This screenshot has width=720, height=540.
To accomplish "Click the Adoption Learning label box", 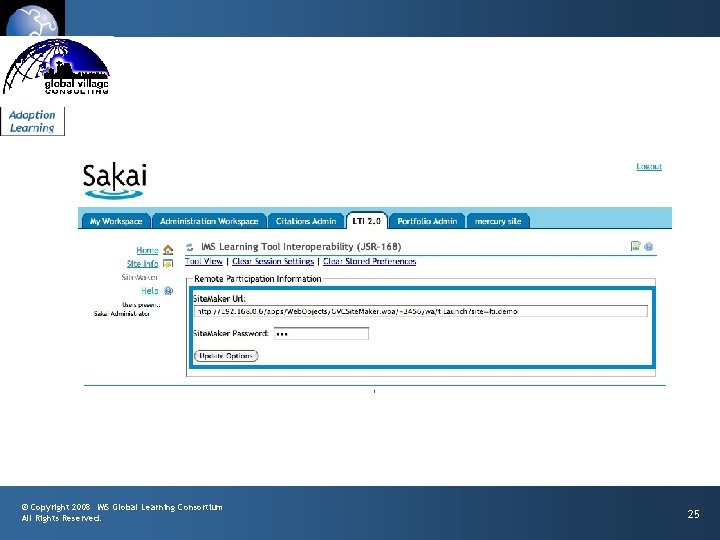I will click(32, 121).
